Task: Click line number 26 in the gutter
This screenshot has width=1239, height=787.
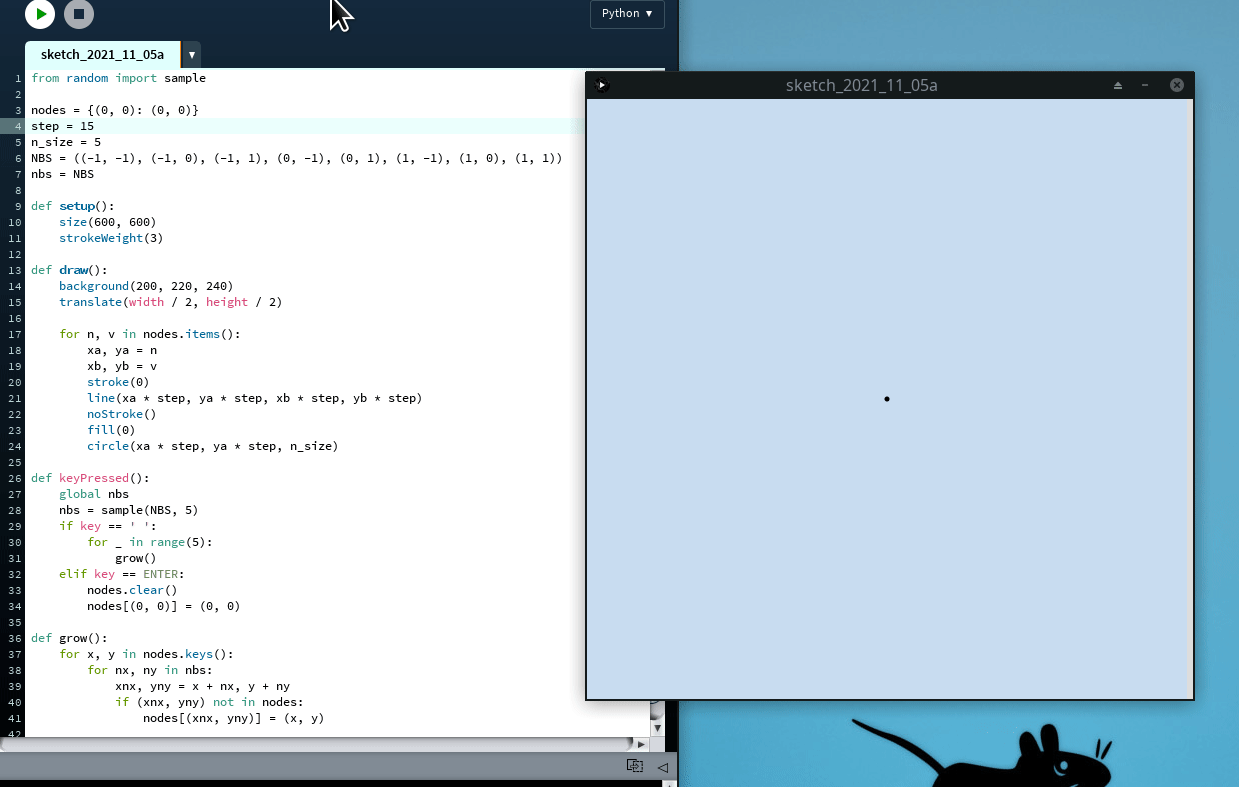Action: [18, 478]
